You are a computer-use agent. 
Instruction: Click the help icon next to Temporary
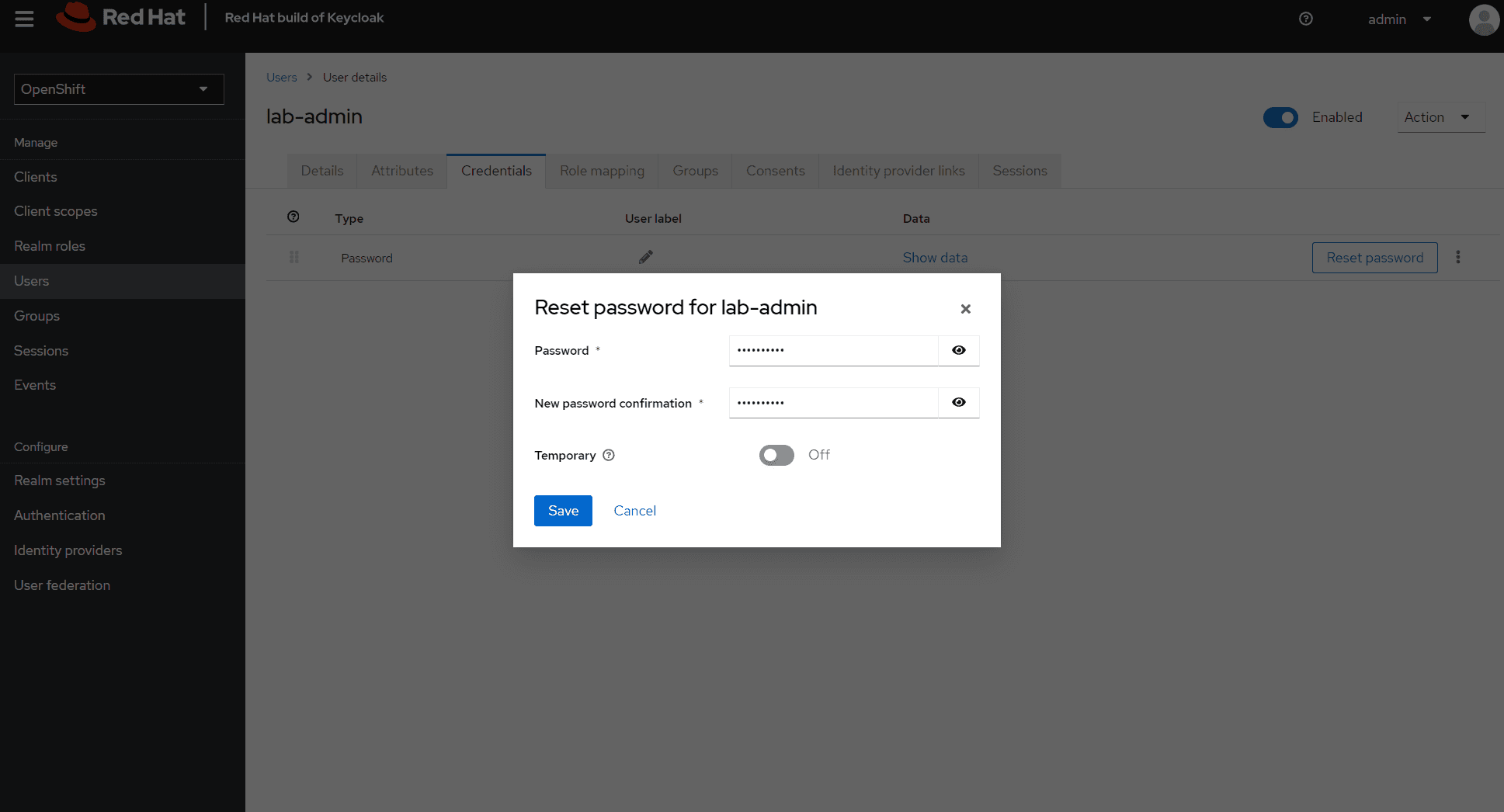pyautogui.click(x=609, y=455)
